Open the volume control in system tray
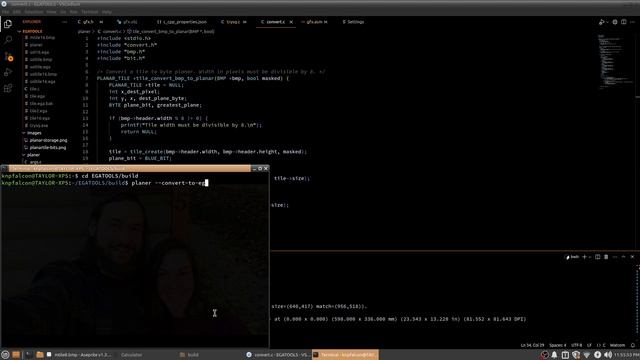The image size is (640, 360). pos(608,355)
